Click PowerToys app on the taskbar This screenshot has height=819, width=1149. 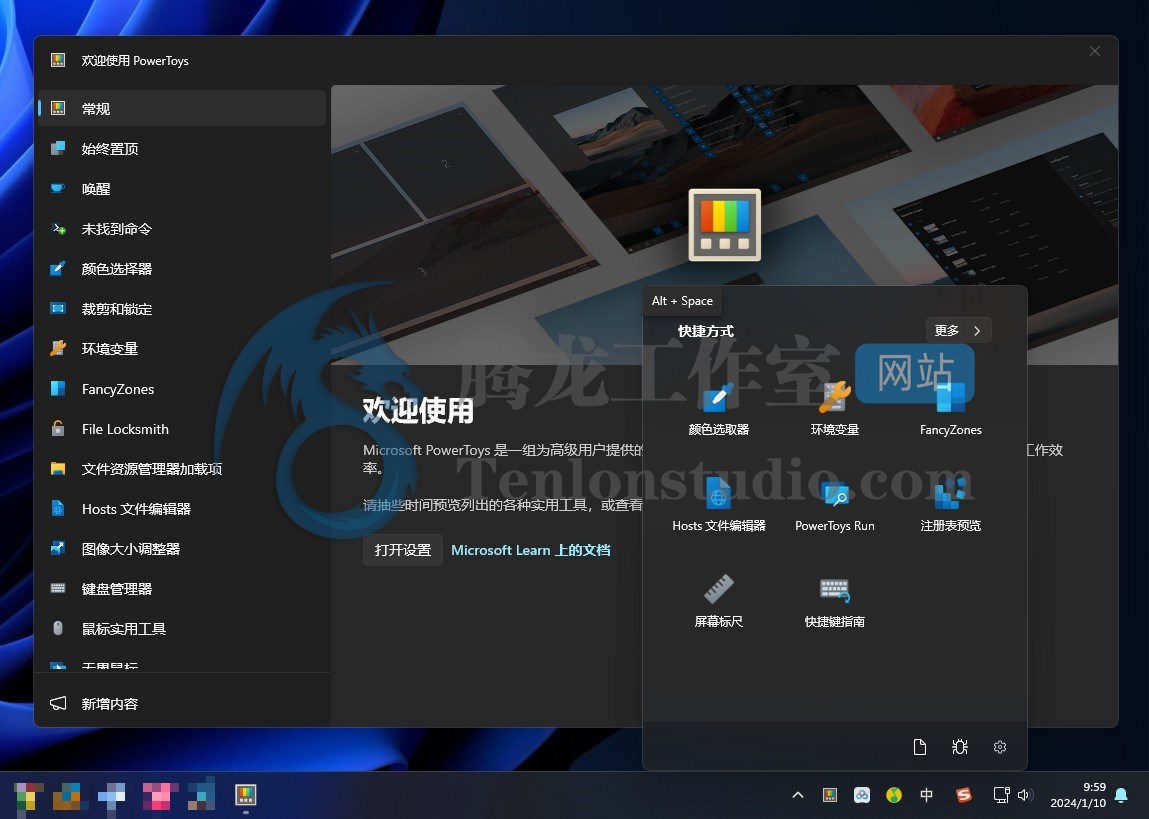[x=245, y=795]
